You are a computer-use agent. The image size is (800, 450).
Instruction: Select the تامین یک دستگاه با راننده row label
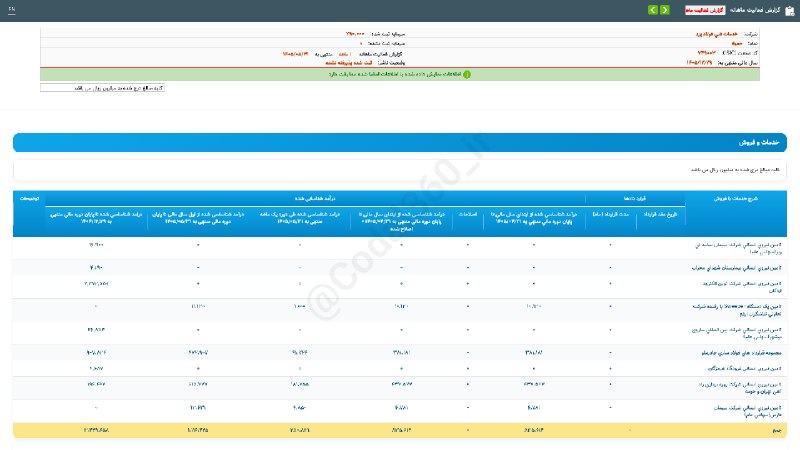pyautogui.click(x=736, y=310)
